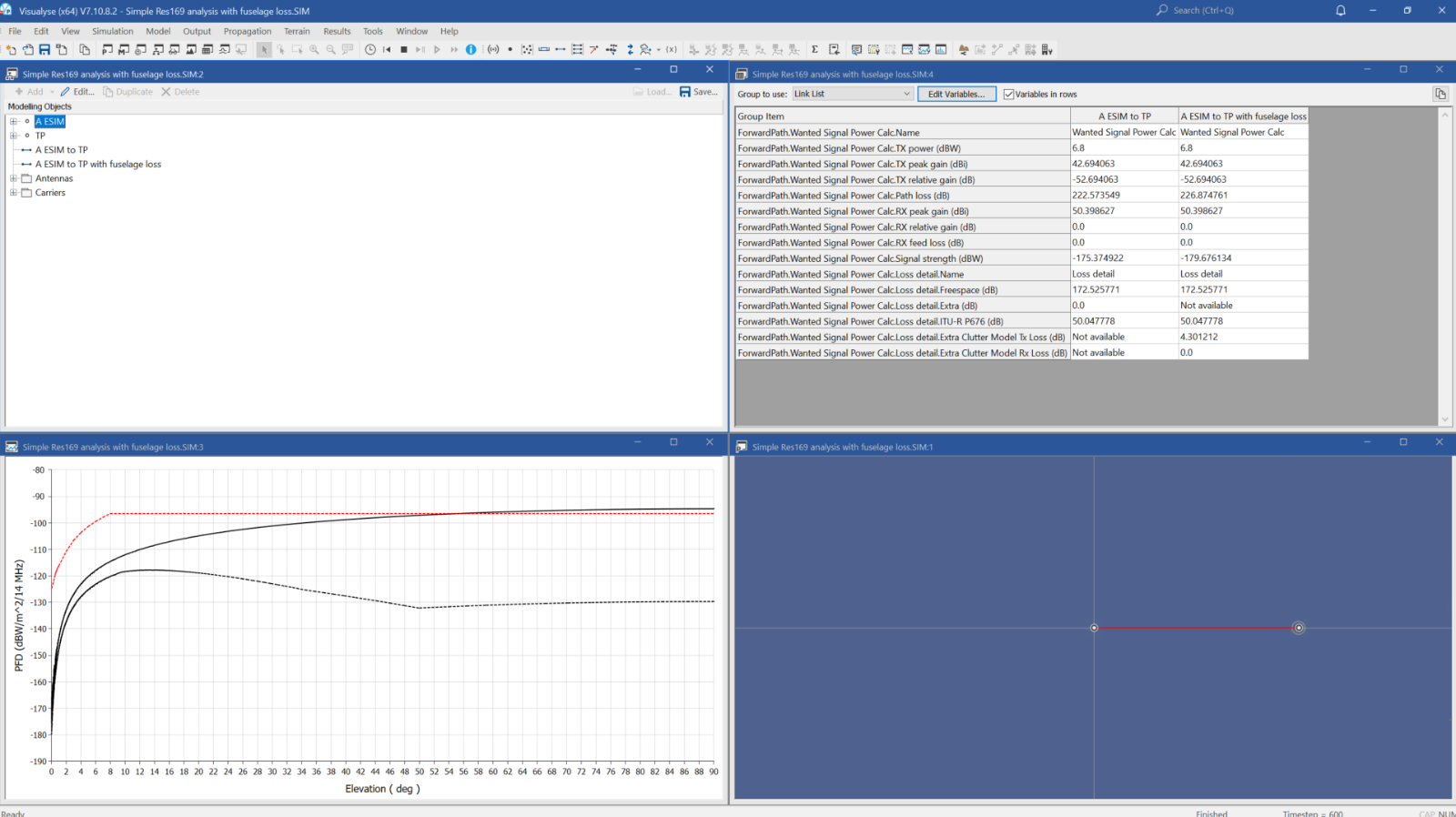Click the notification bell icon
Viewport: 1456px width, 817px height.
[1340, 11]
